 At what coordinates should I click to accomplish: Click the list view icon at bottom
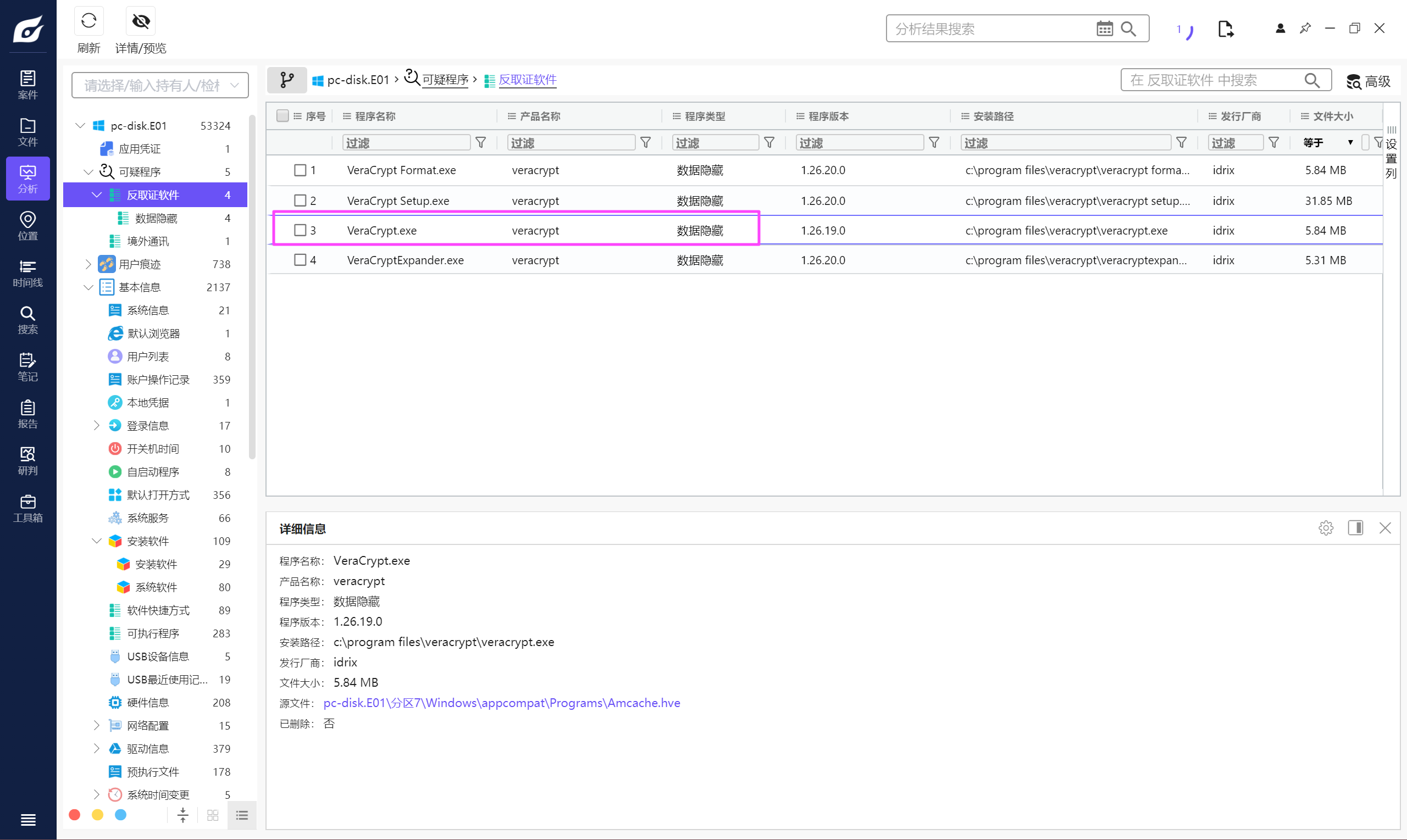(x=242, y=815)
